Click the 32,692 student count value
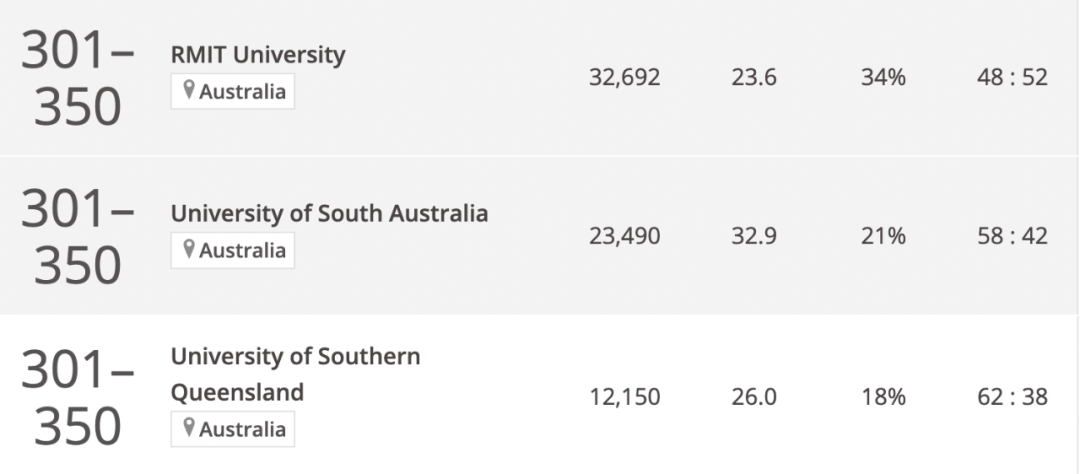1080x474 pixels. (624, 77)
